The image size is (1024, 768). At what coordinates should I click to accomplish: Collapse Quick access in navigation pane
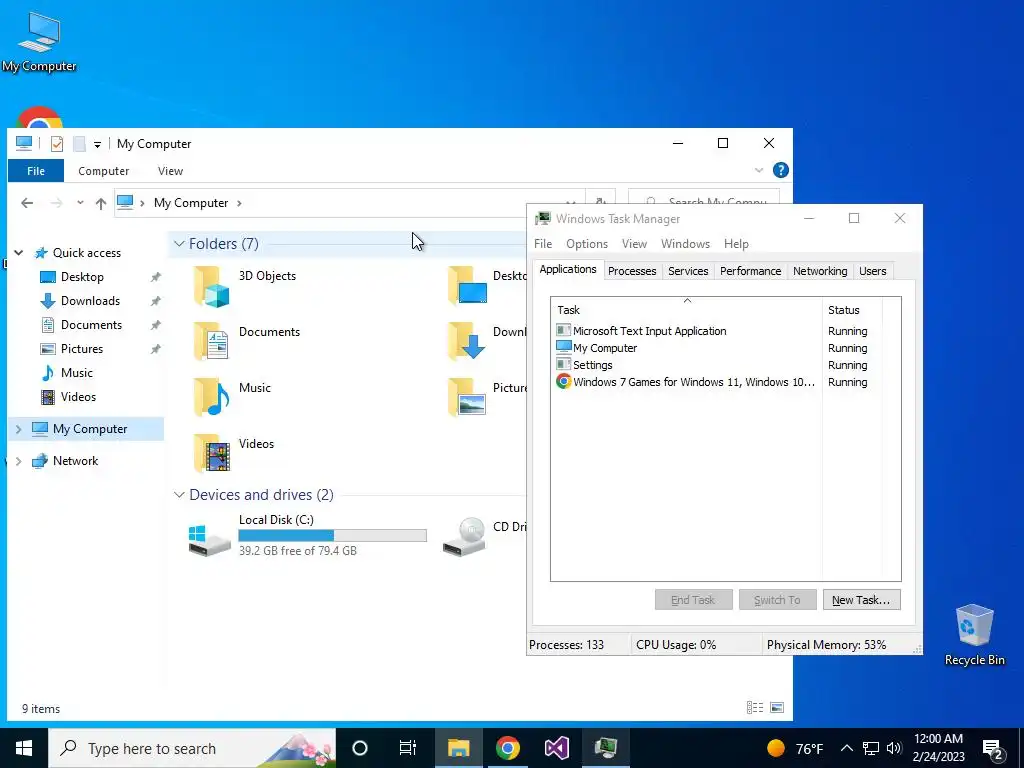[x=19, y=253]
